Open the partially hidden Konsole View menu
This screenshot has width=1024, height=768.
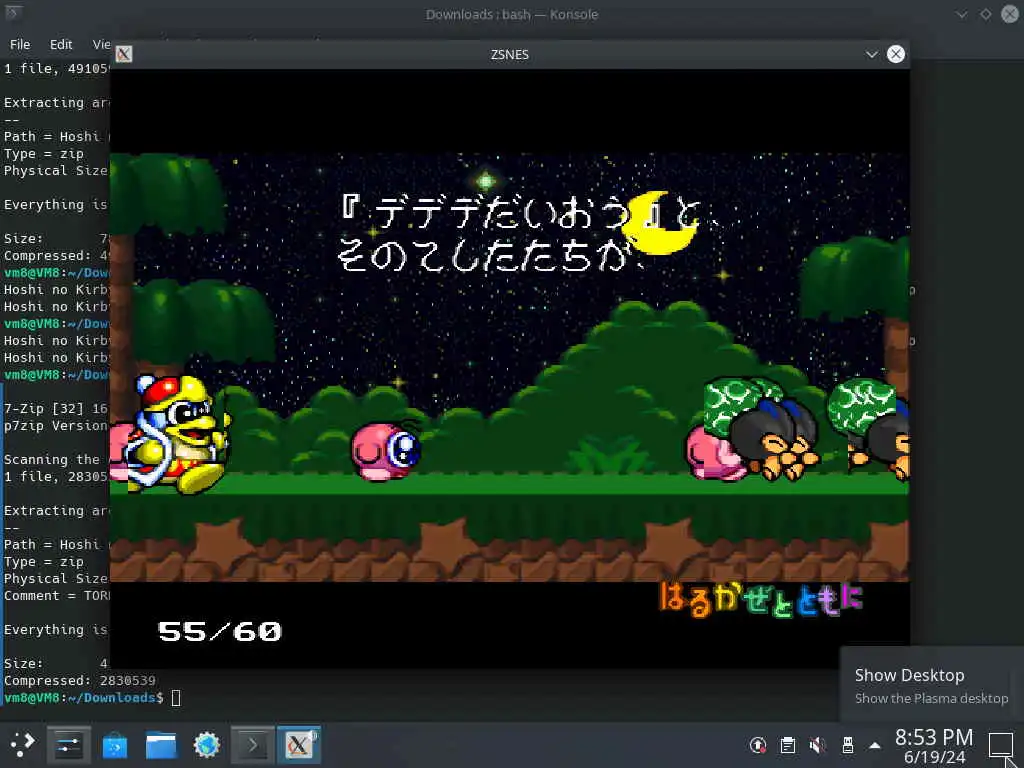[101, 44]
